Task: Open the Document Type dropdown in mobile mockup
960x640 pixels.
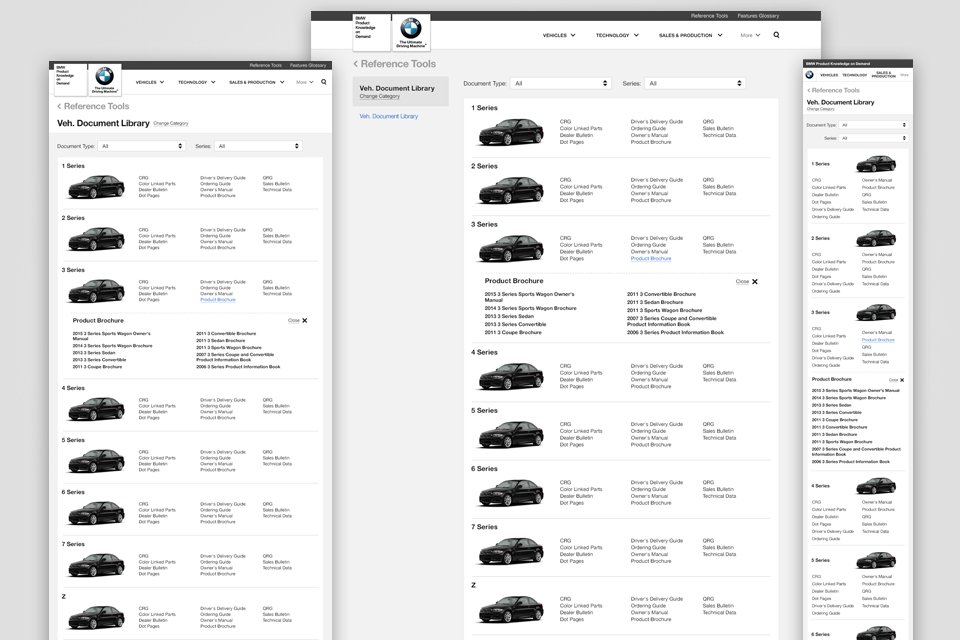Action: 873,125
